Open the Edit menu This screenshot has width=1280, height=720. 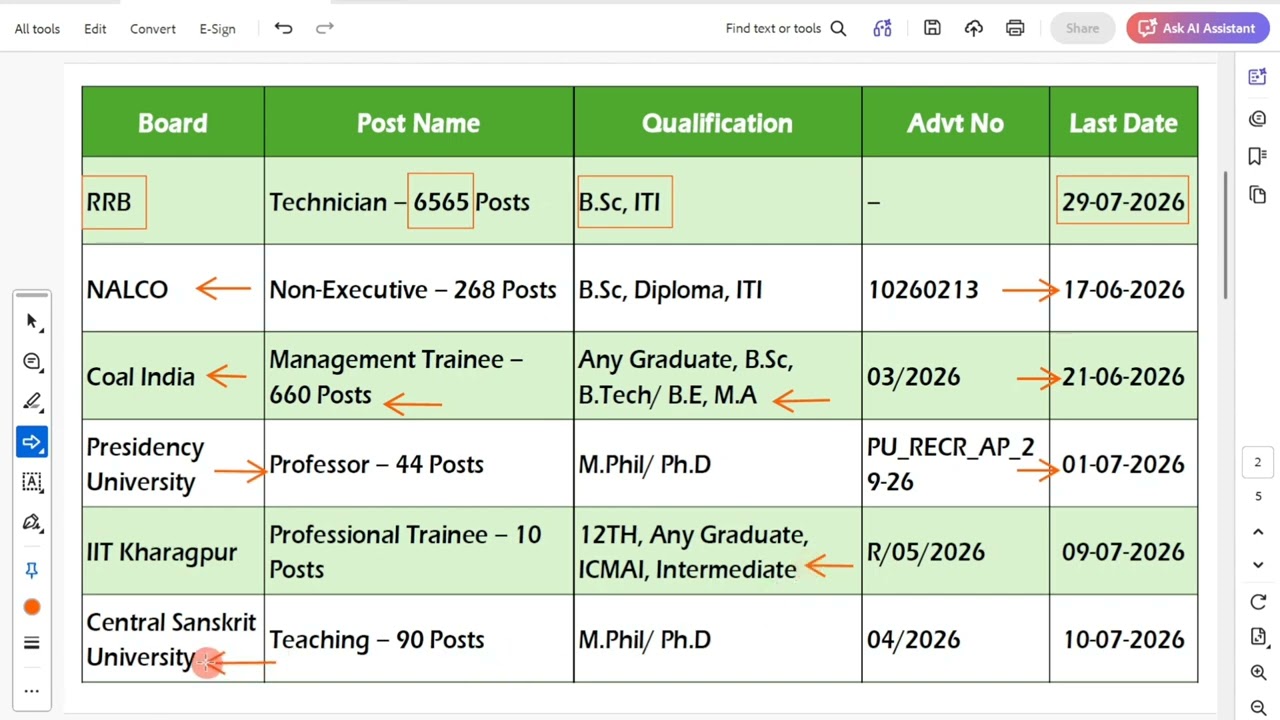95,29
